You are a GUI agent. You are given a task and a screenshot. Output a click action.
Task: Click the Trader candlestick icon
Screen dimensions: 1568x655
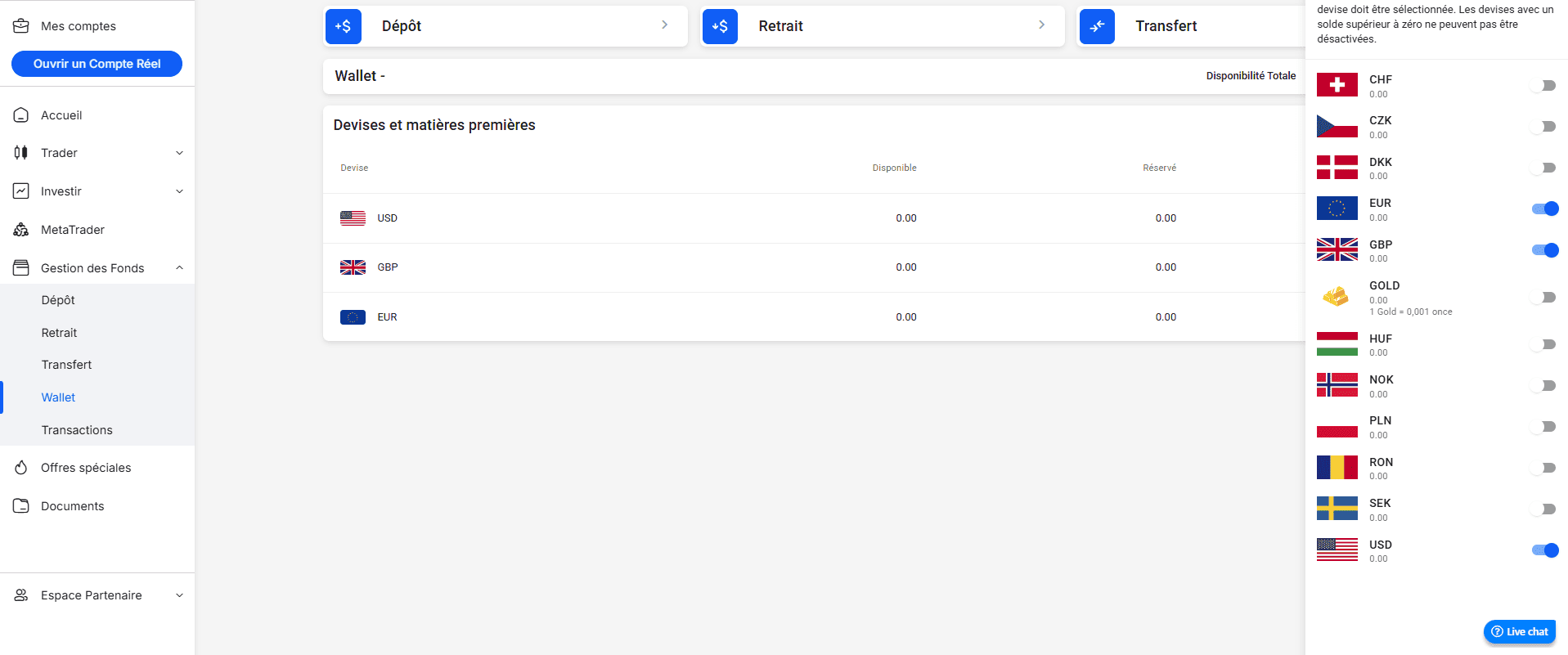(x=21, y=153)
